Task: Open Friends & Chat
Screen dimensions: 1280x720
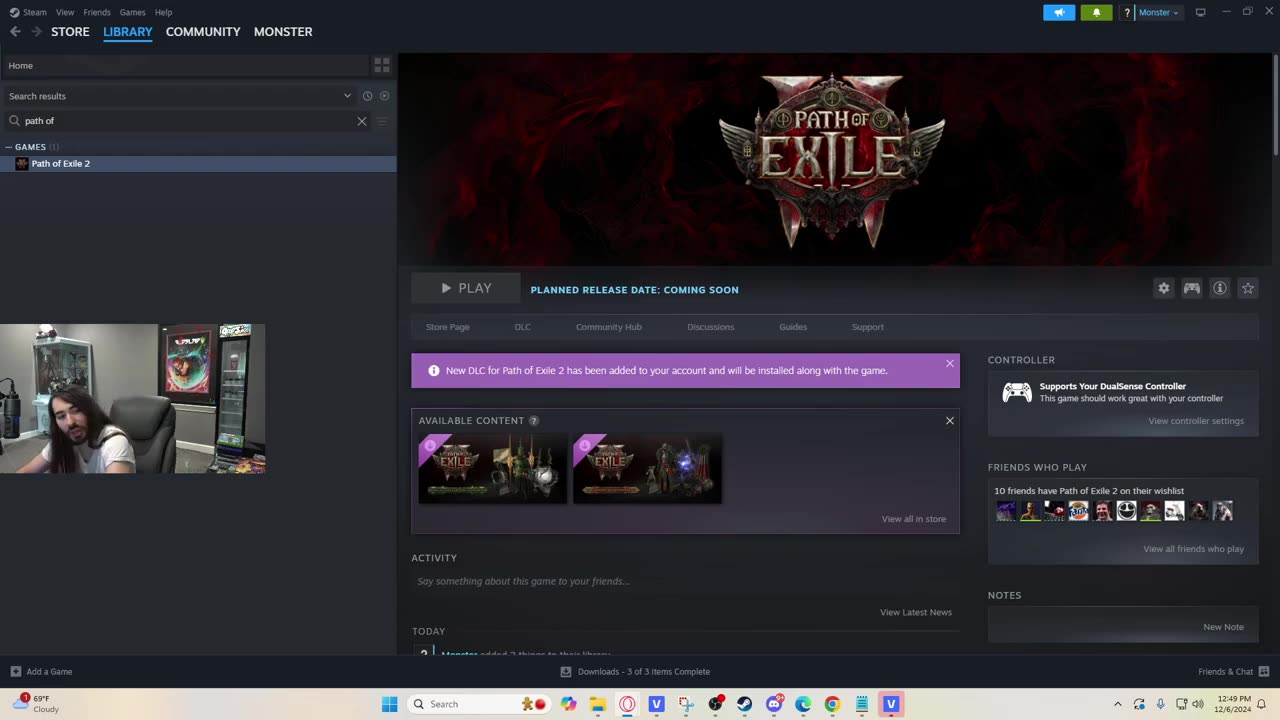Action: (1233, 672)
